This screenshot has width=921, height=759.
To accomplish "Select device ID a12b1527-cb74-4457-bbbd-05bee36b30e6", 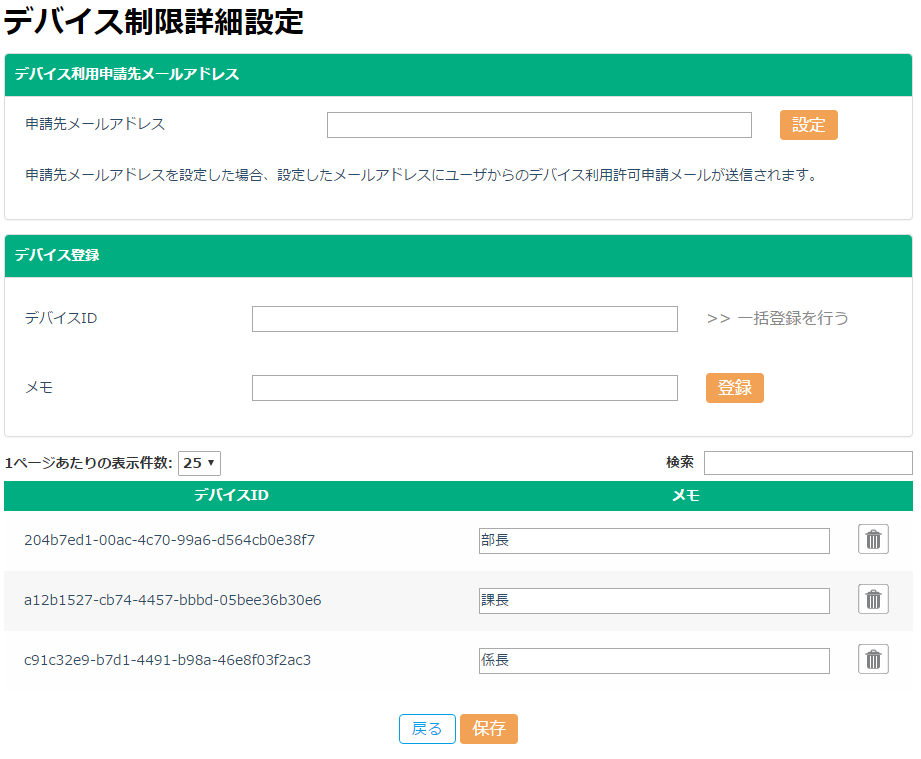I will [173, 600].
